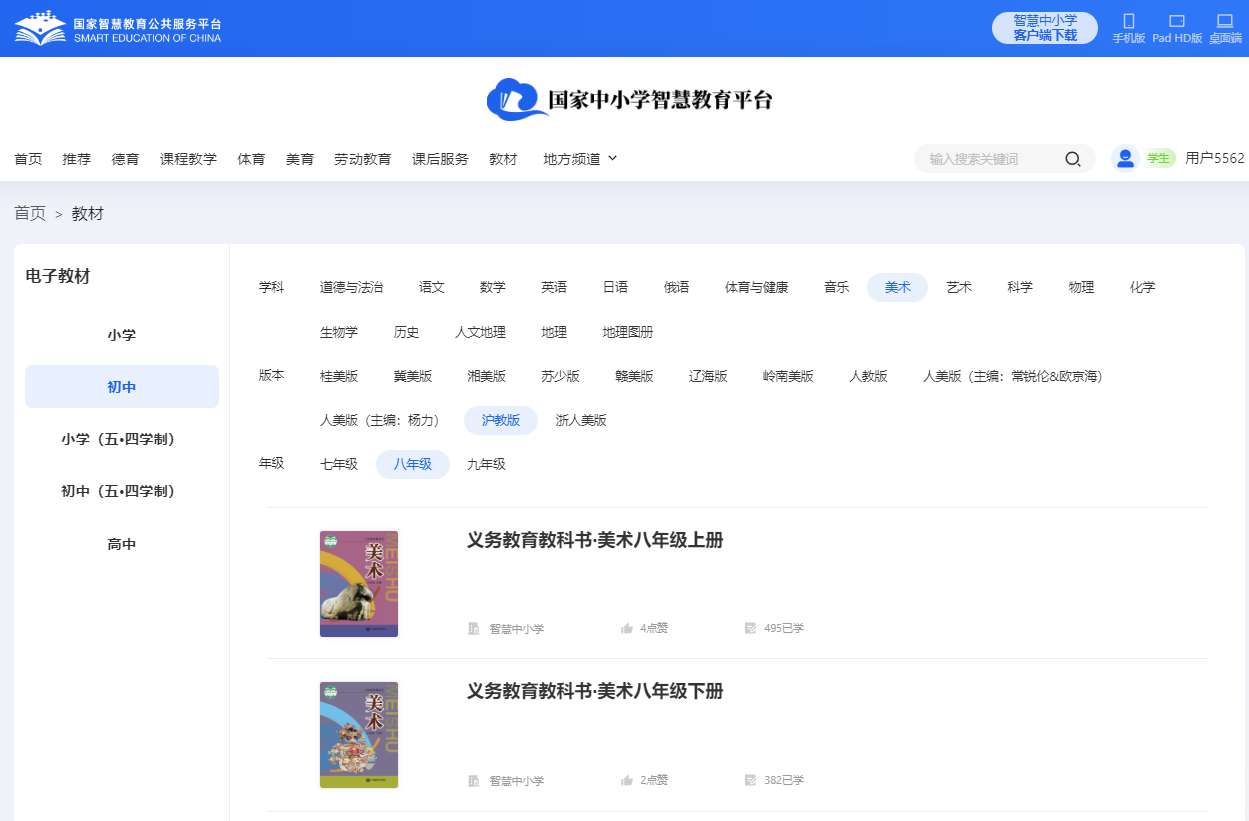
Task: Select the 艺术 subject
Action: coord(959,287)
